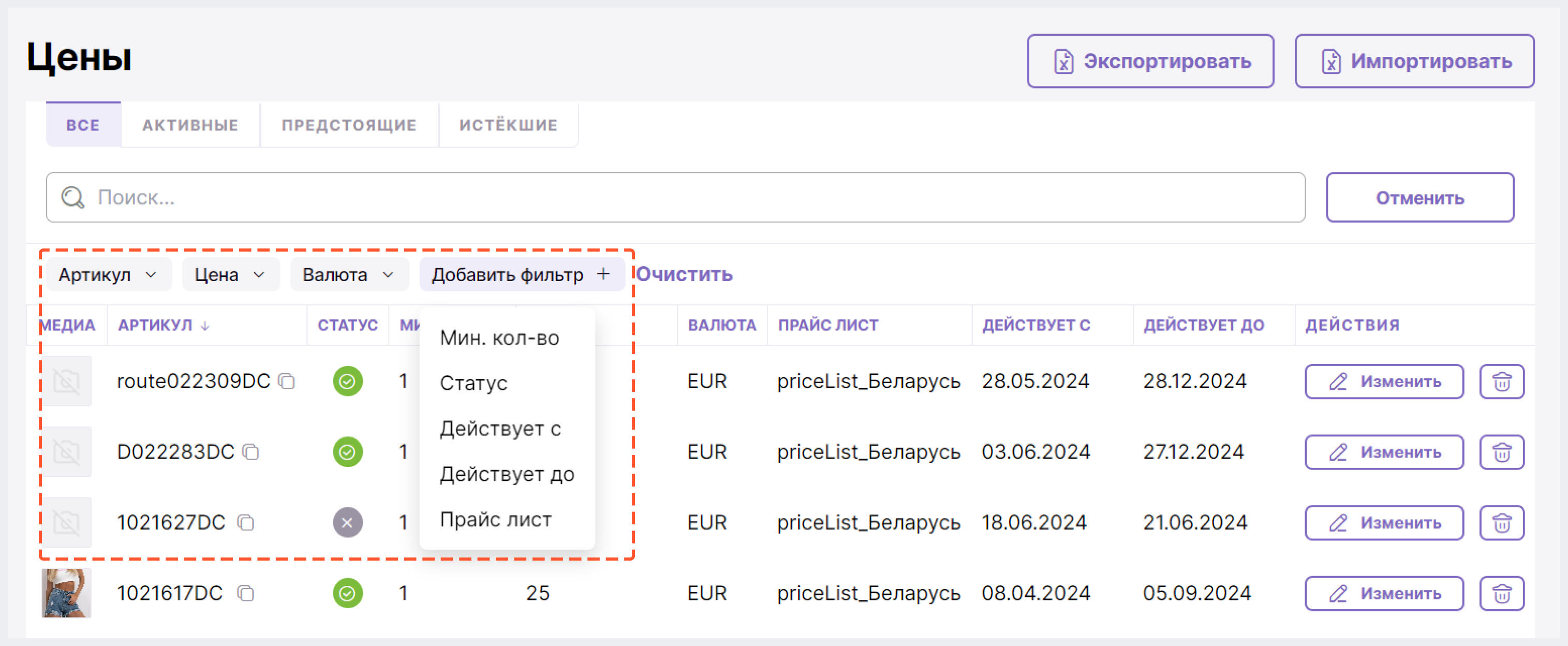Image resolution: width=1568 pixels, height=646 pixels.
Task: Click article text 1021617DC
Action: (170, 593)
